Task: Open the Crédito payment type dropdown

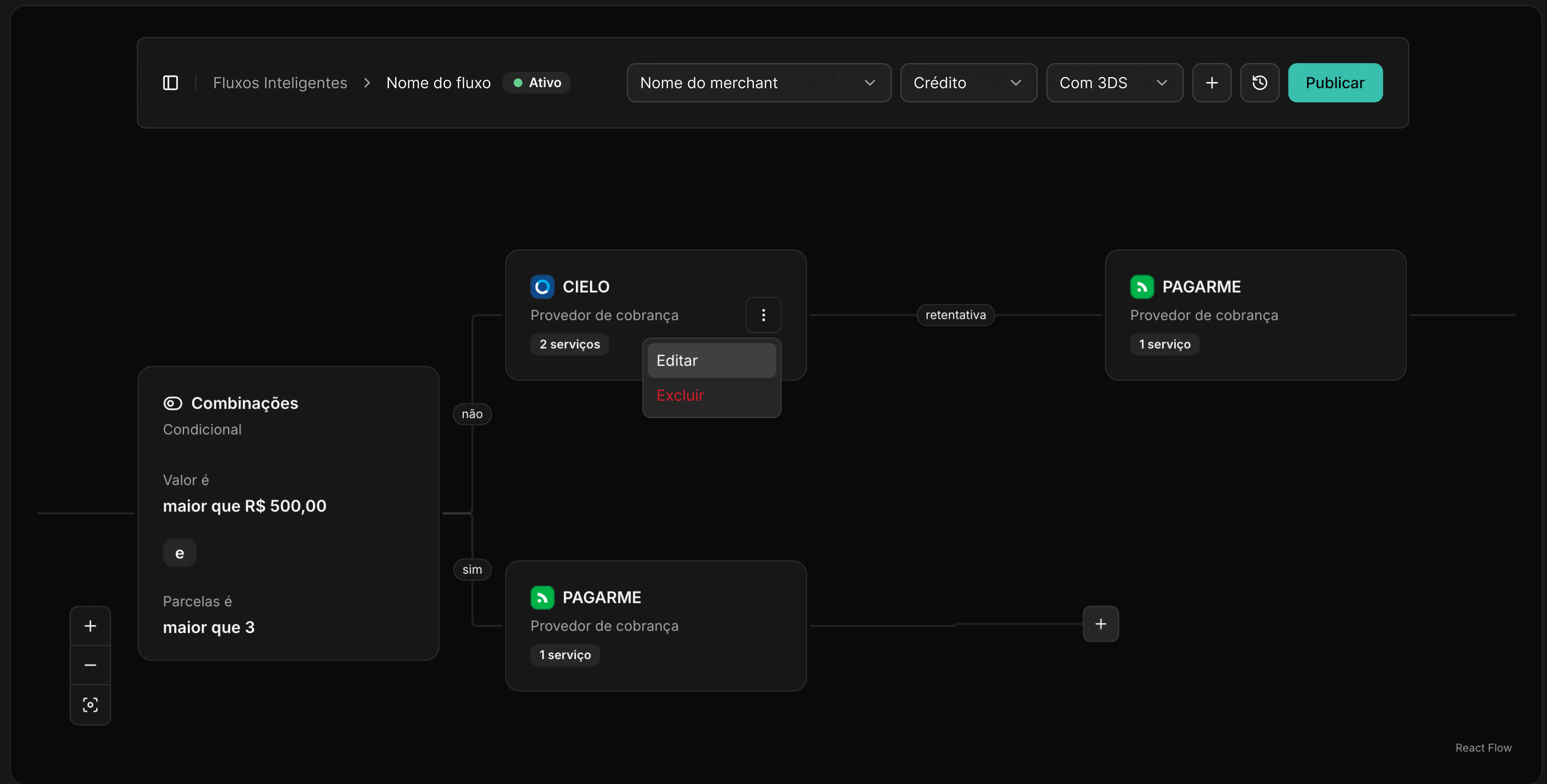Action: [968, 83]
